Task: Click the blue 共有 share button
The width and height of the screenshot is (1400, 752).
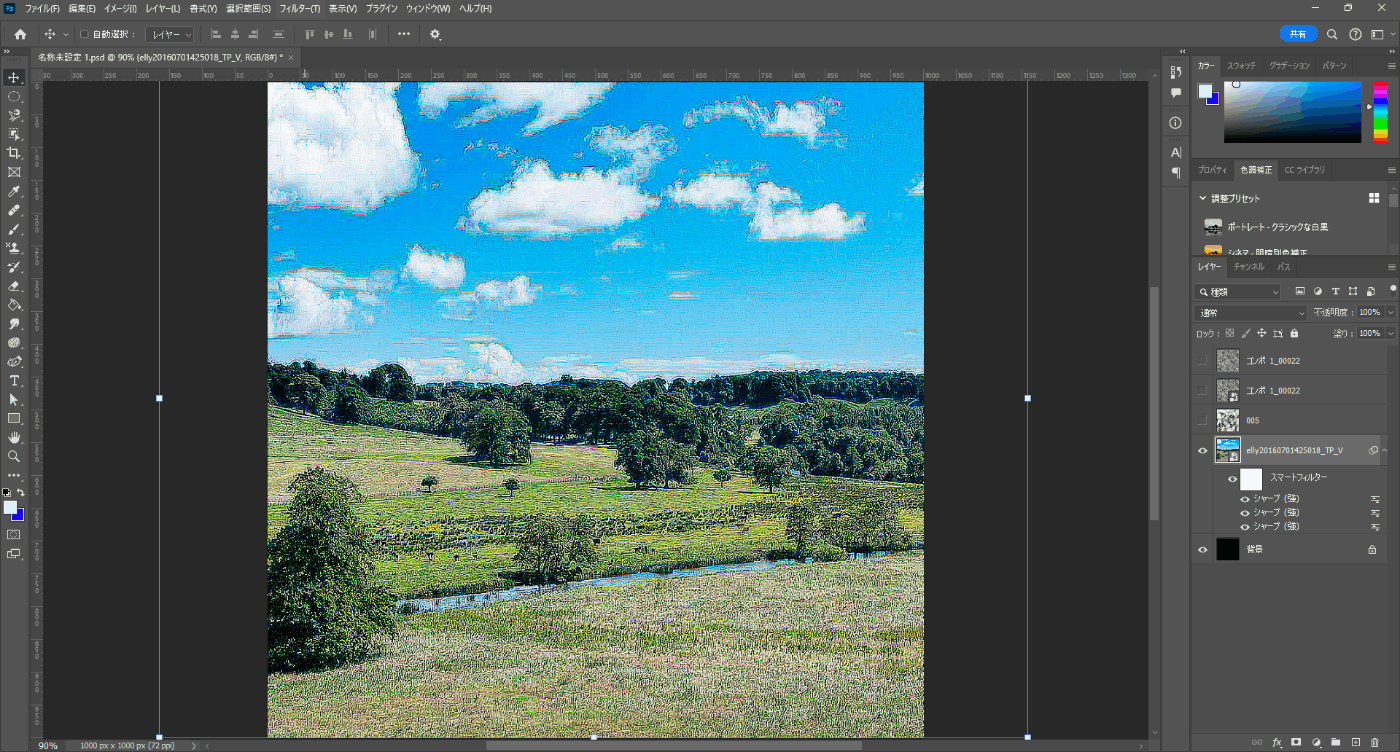Action: pyautogui.click(x=1298, y=34)
